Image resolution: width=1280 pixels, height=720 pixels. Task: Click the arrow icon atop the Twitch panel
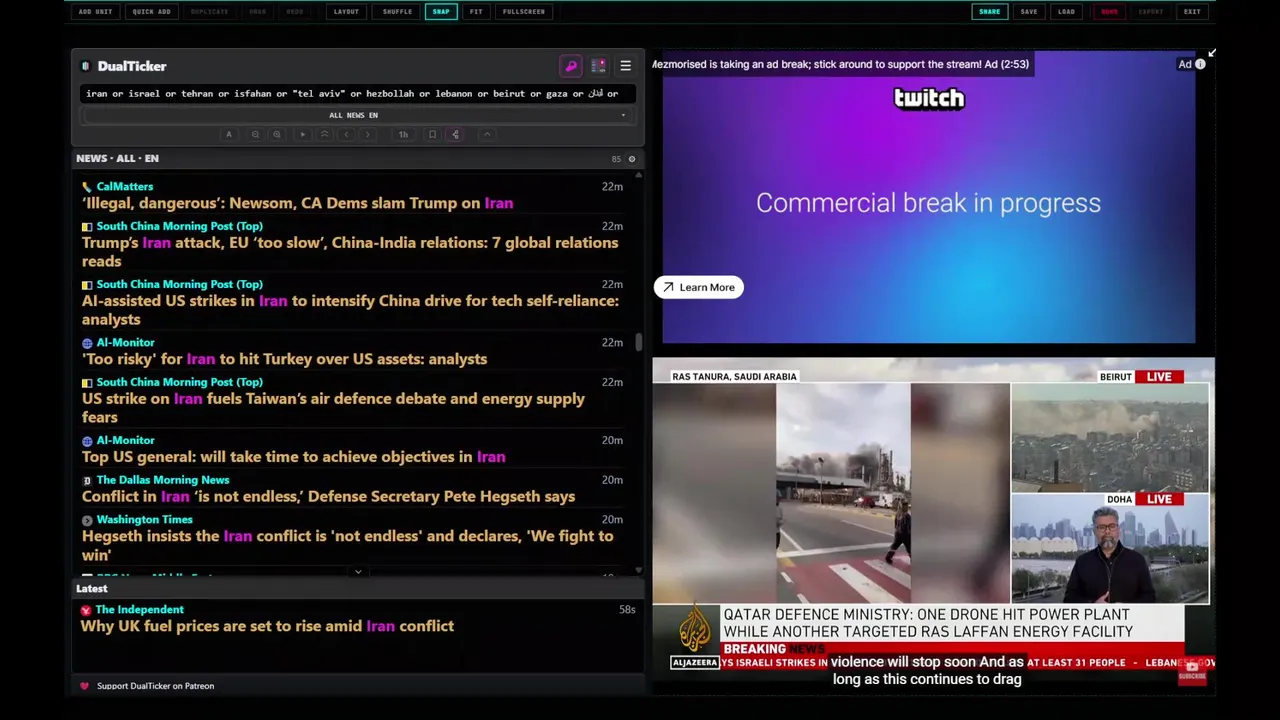point(1211,52)
